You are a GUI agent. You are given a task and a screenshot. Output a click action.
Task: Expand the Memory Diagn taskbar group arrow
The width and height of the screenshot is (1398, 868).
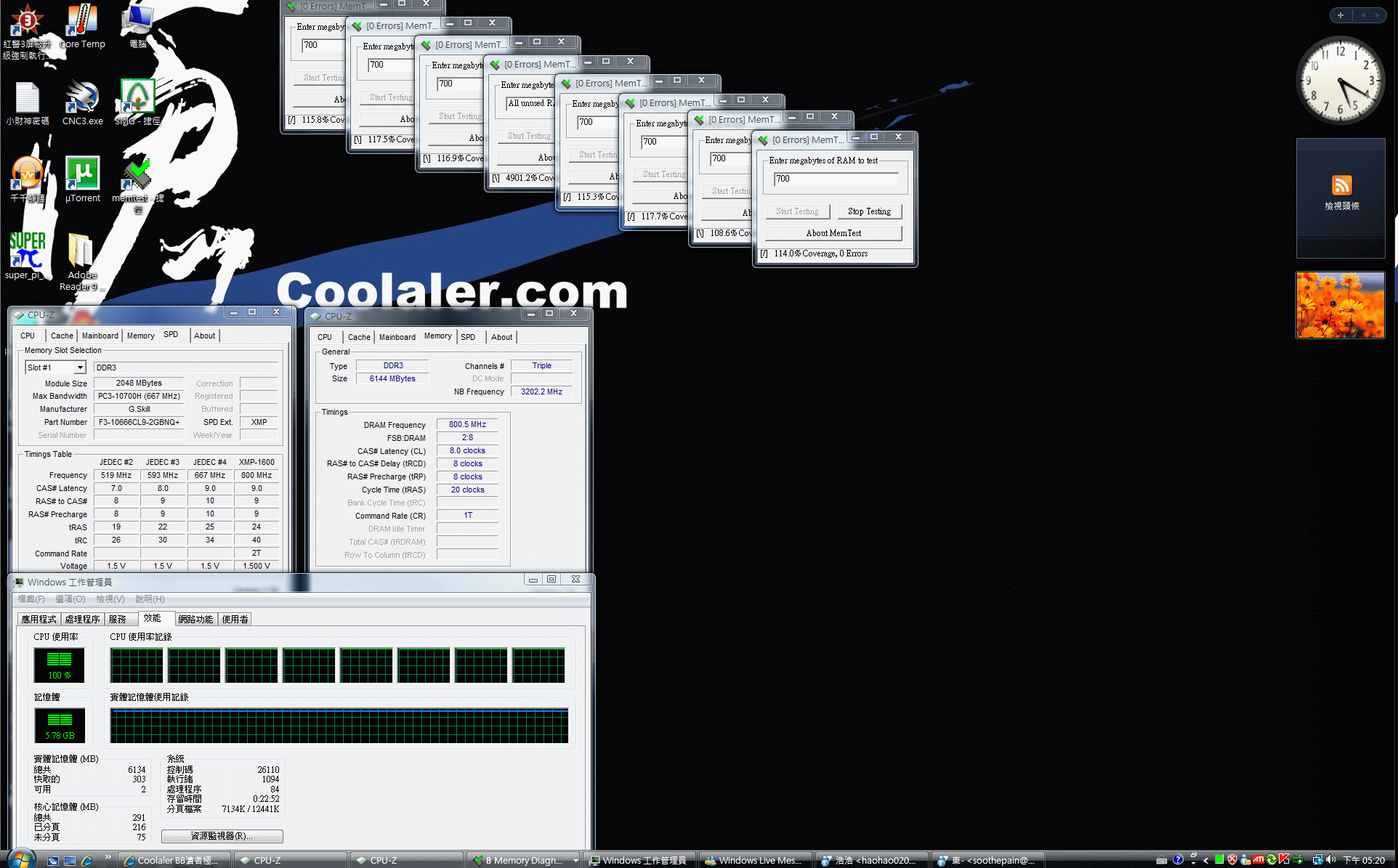(x=575, y=861)
